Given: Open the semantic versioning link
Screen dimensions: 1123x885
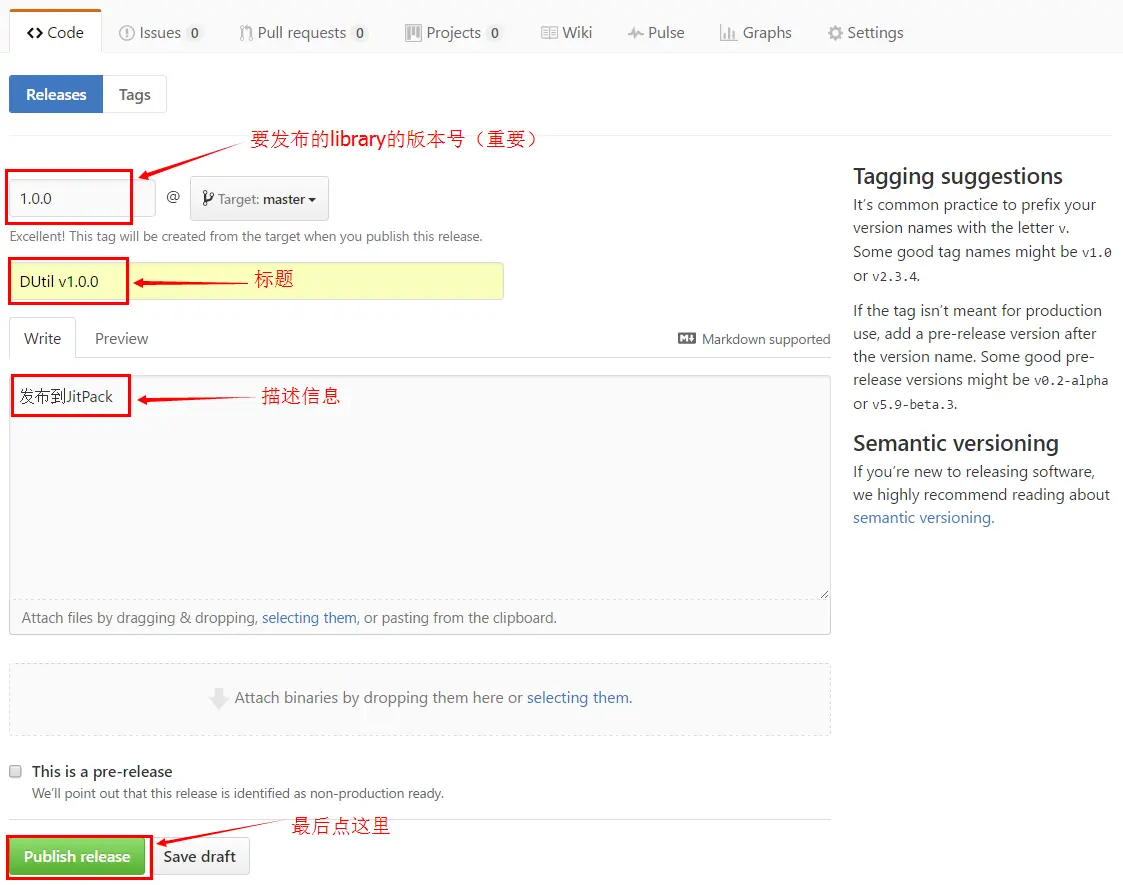Looking at the screenshot, I should (923, 518).
